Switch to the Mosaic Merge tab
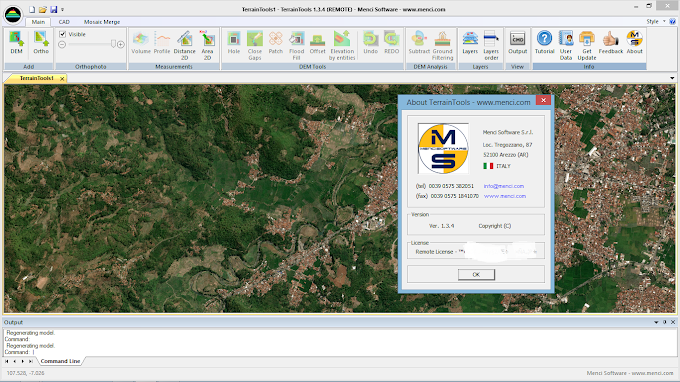Screen dimensions: 680x382 (x=102, y=22)
